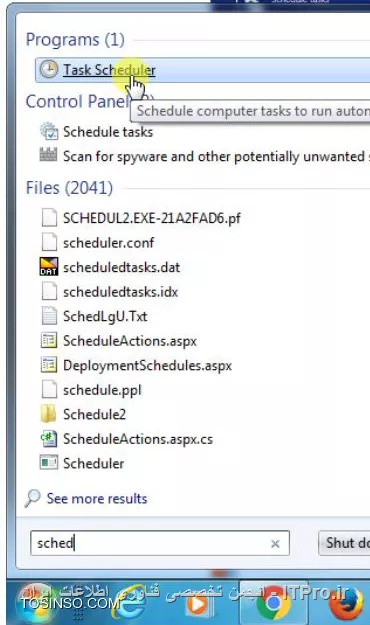
Task: Open ScheduleActions.aspx.cs file
Action: (138, 440)
